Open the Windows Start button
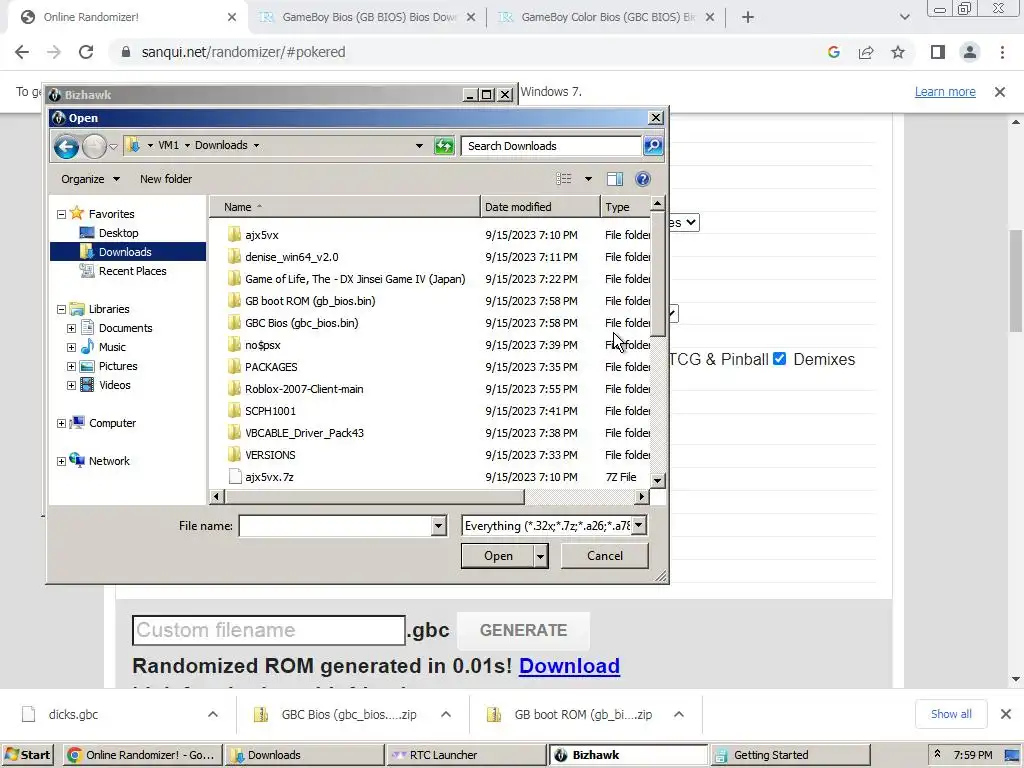This screenshot has height=768, width=1024. 27,755
